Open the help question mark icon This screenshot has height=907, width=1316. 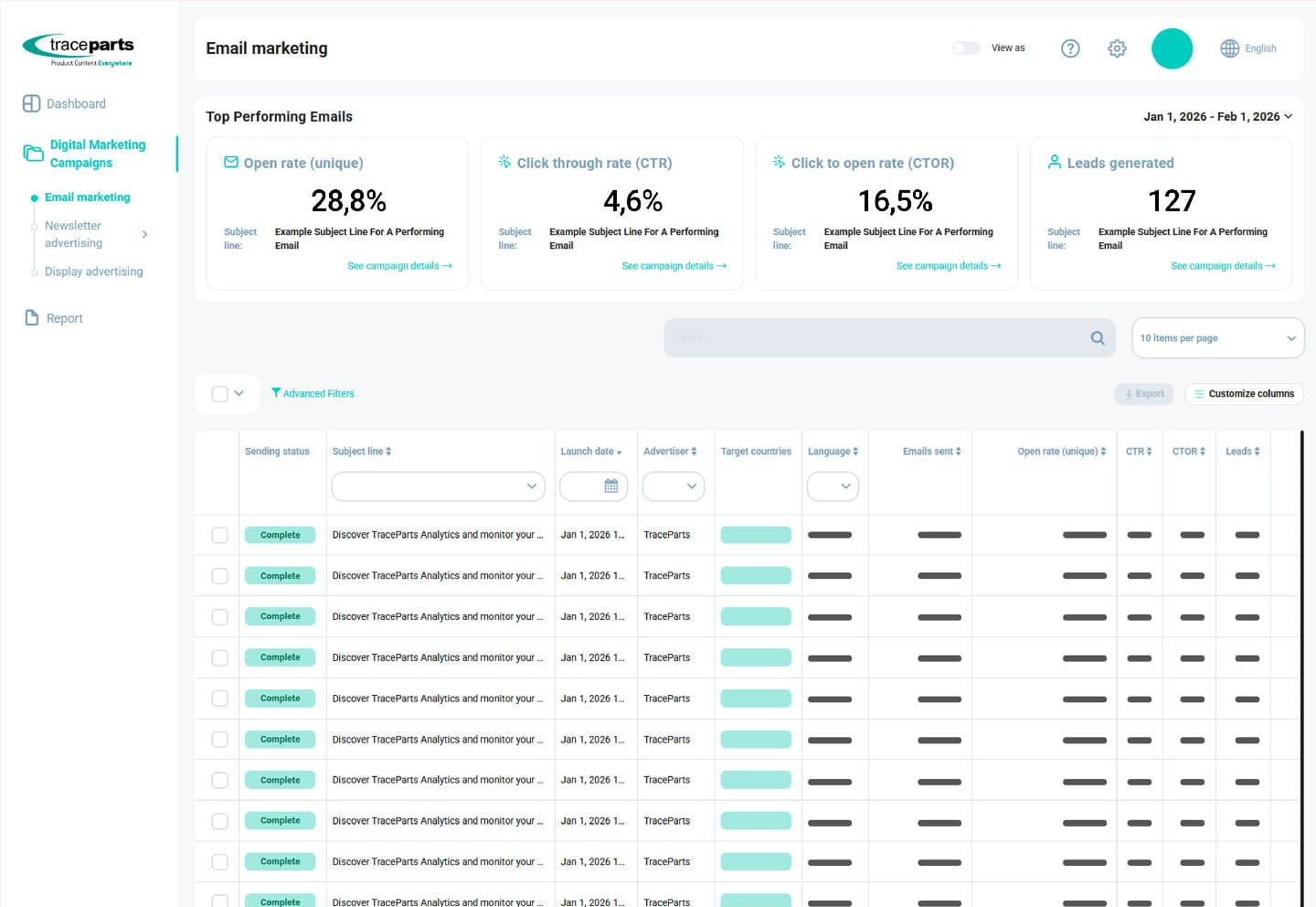1070,48
